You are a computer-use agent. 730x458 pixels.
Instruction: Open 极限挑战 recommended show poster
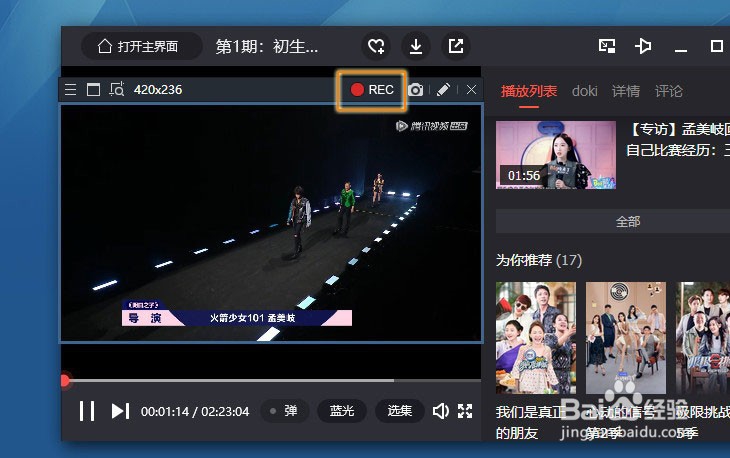click(703, 338)
